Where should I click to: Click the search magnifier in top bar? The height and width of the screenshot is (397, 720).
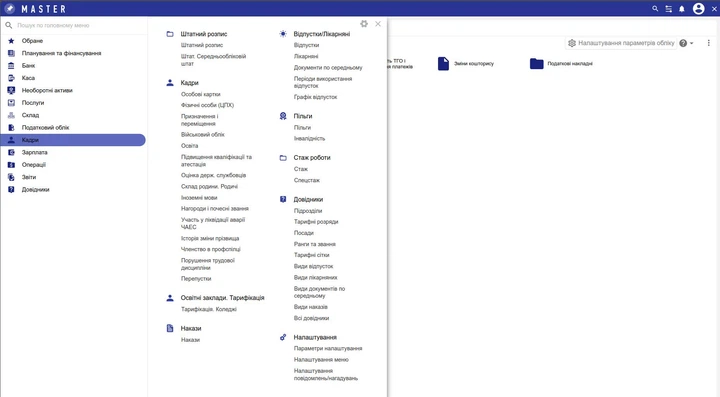(655, 9)
